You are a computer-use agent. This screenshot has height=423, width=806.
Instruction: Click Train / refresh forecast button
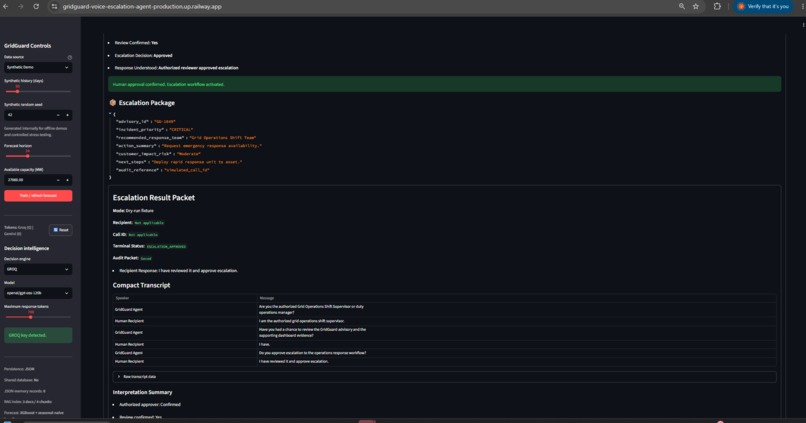click(38, 196)
